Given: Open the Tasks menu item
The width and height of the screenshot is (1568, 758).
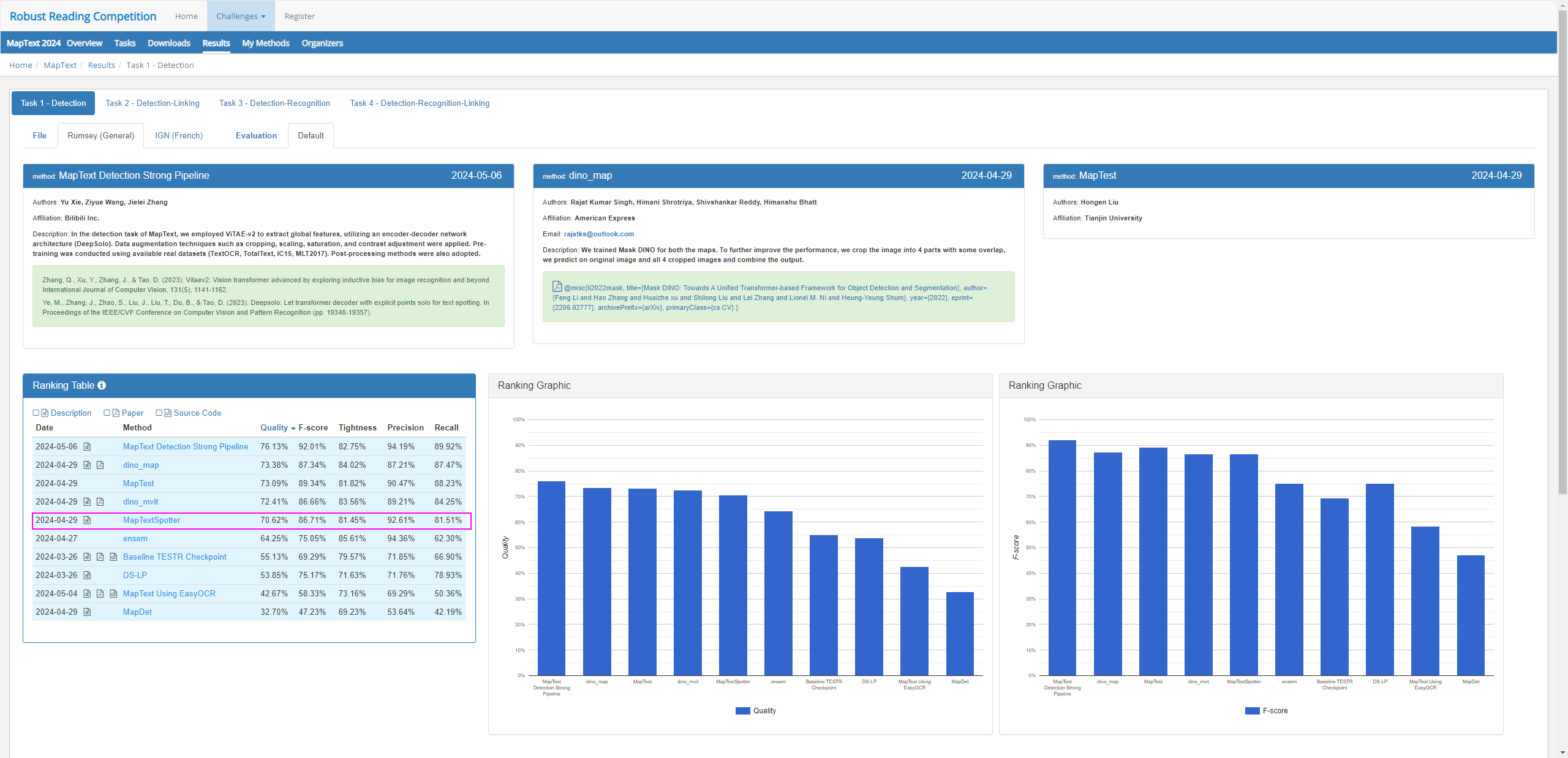Looking at the screenshot, I should click(x=125, y=43).
